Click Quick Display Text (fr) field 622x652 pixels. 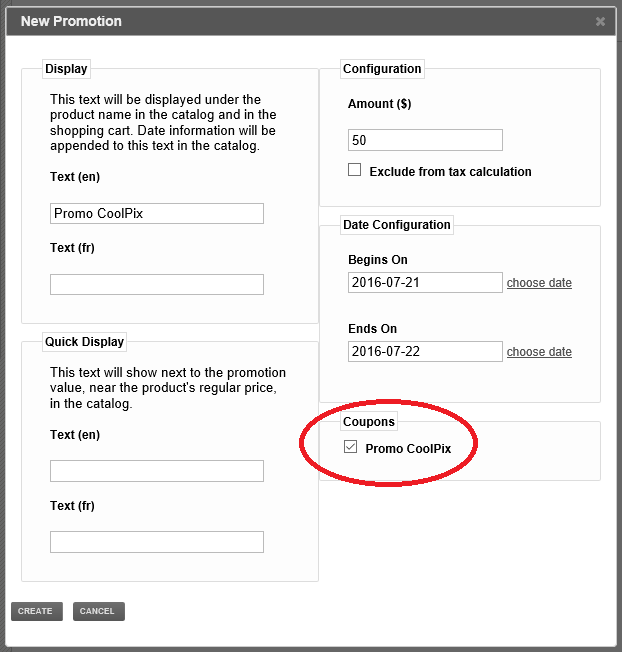pos(157,542)
